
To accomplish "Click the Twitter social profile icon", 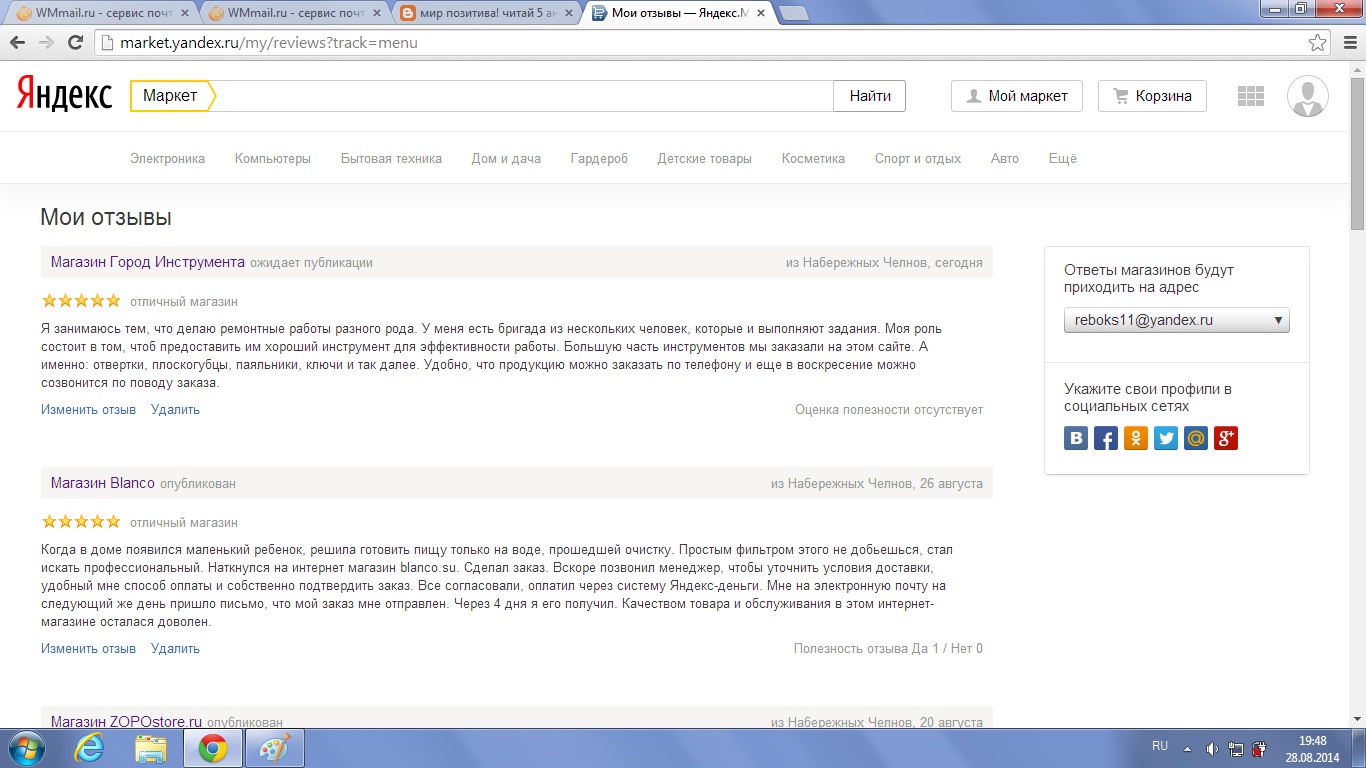I will click(1166, 438).
